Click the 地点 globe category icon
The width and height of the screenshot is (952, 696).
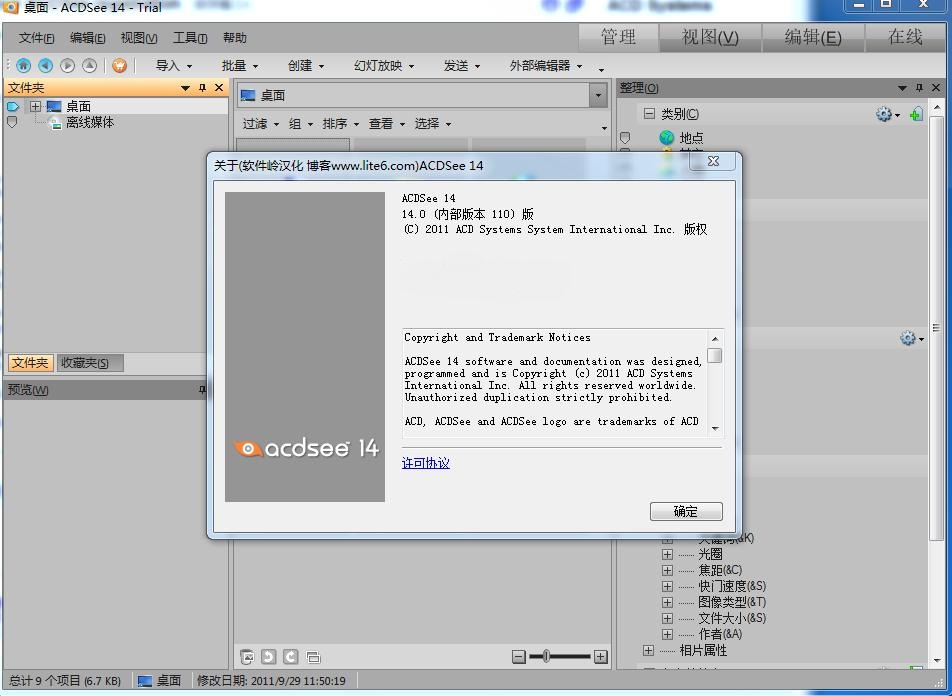[667, 138]
